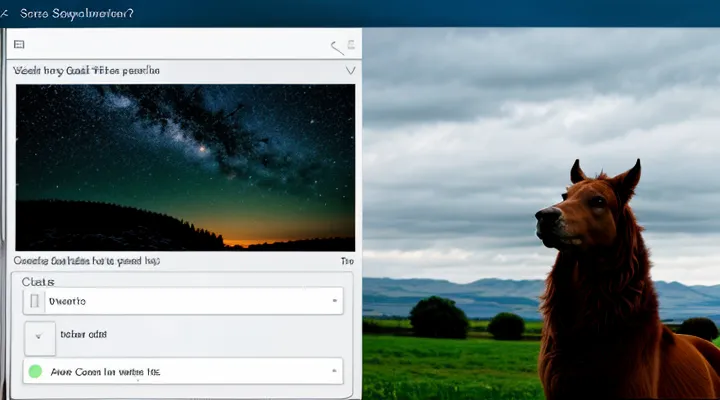
Task: Click the back arrow in the title bar
Action: click(x=6, y=14)
